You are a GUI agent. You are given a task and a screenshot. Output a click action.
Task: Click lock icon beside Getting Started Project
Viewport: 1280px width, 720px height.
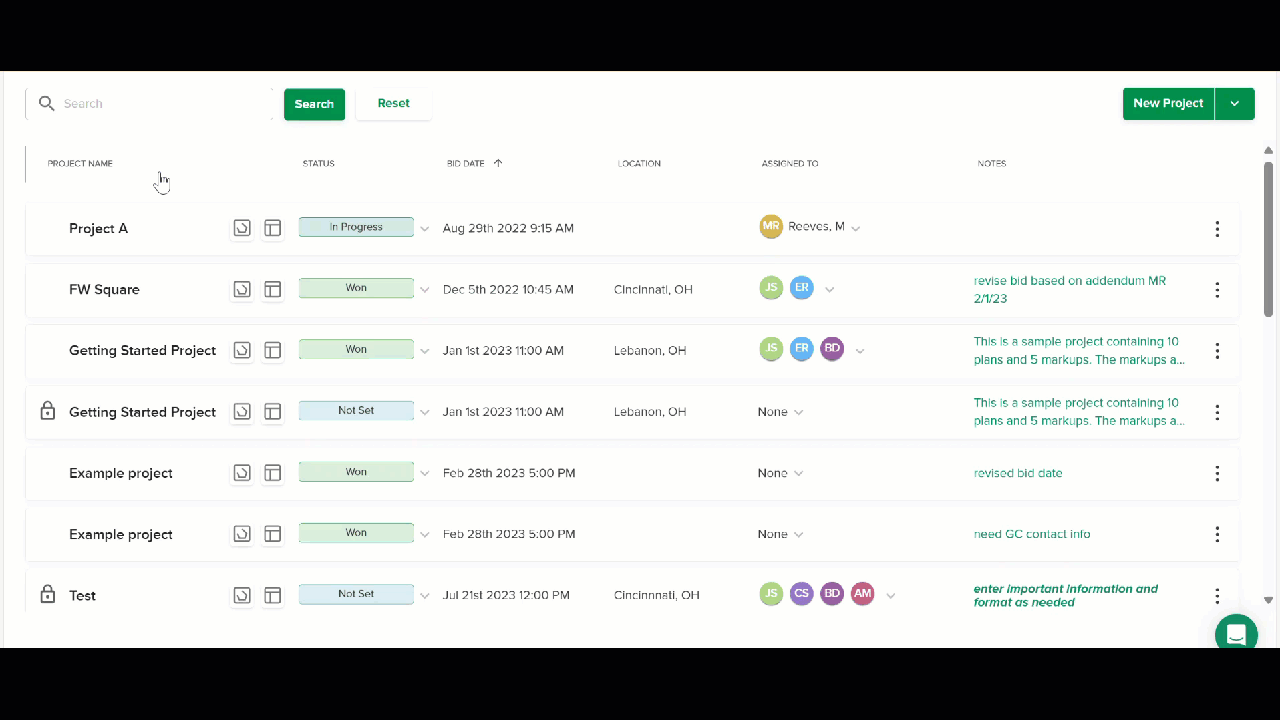[47, 410]
